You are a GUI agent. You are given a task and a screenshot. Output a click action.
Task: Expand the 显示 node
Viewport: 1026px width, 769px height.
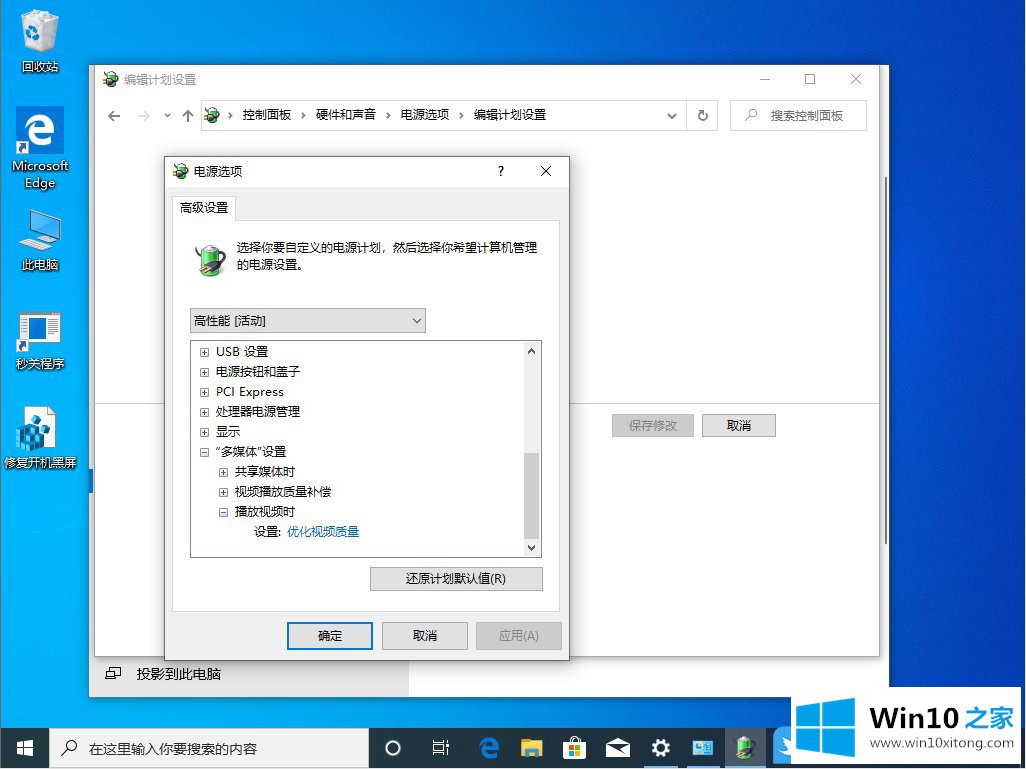tap(204, 433)
